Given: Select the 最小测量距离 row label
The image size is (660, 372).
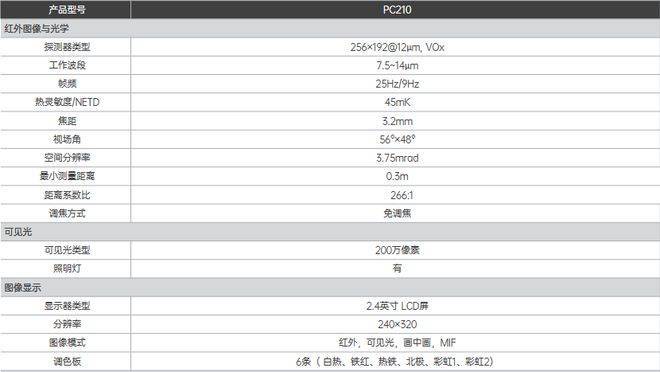Looking at the screenshot, I should pos(67,176).
